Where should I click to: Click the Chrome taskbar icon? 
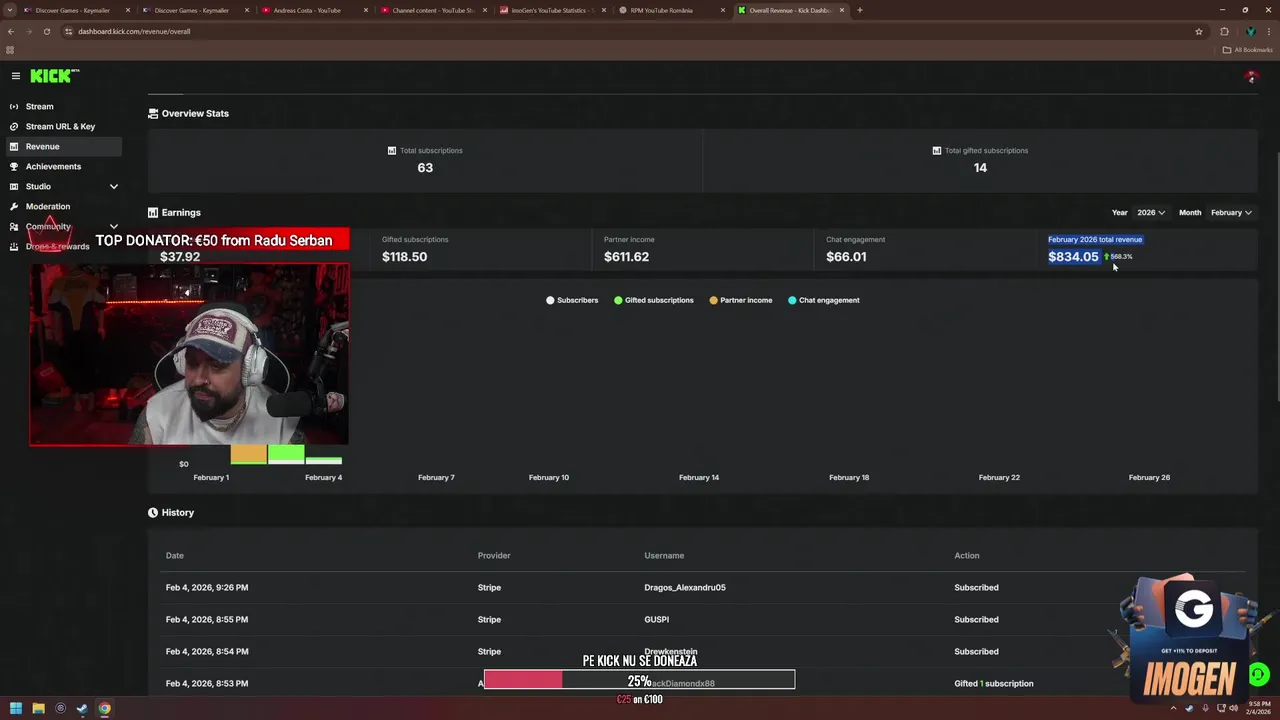tap(104, 709)
